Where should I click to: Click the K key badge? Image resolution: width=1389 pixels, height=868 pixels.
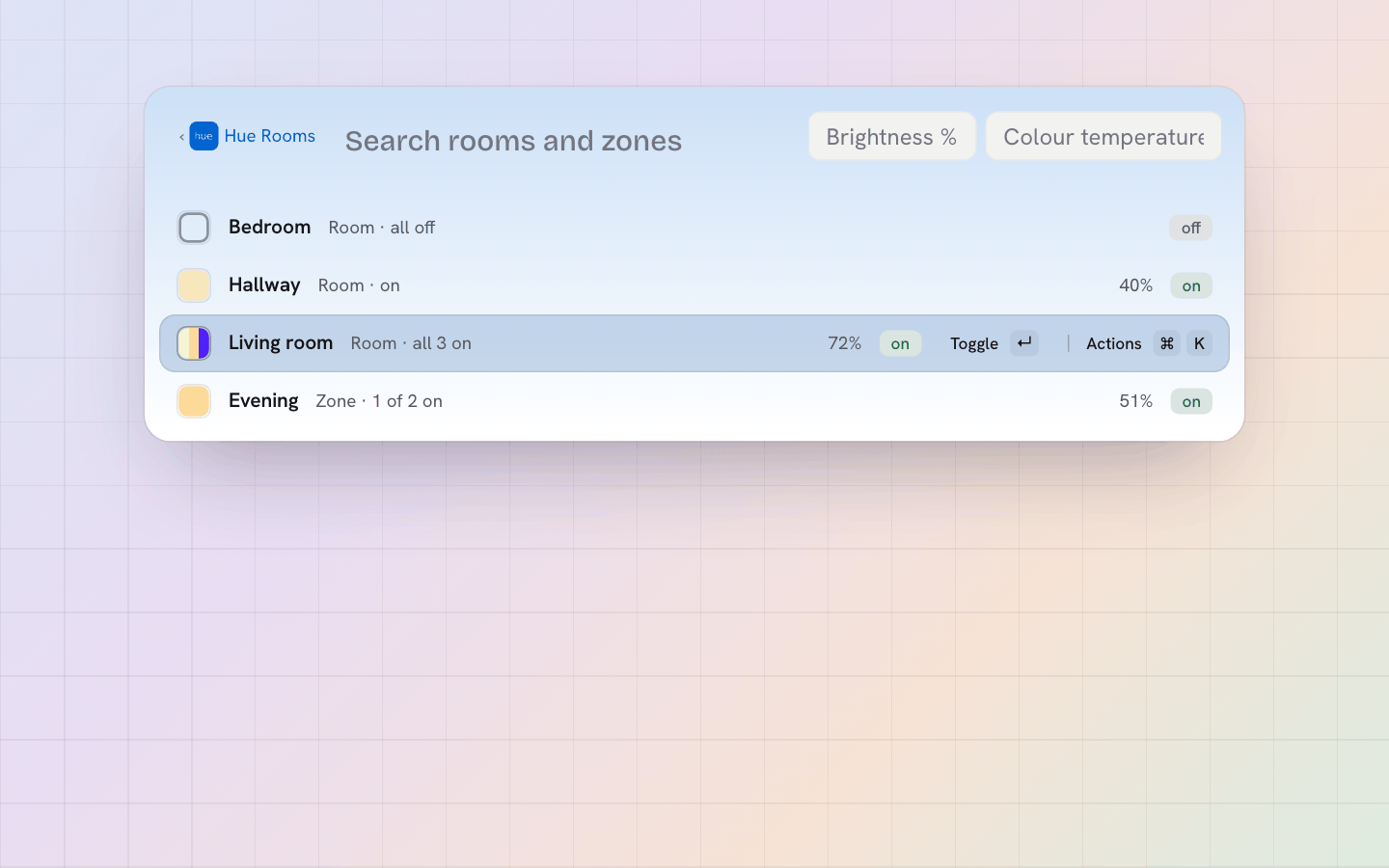tap(1199, 343)
